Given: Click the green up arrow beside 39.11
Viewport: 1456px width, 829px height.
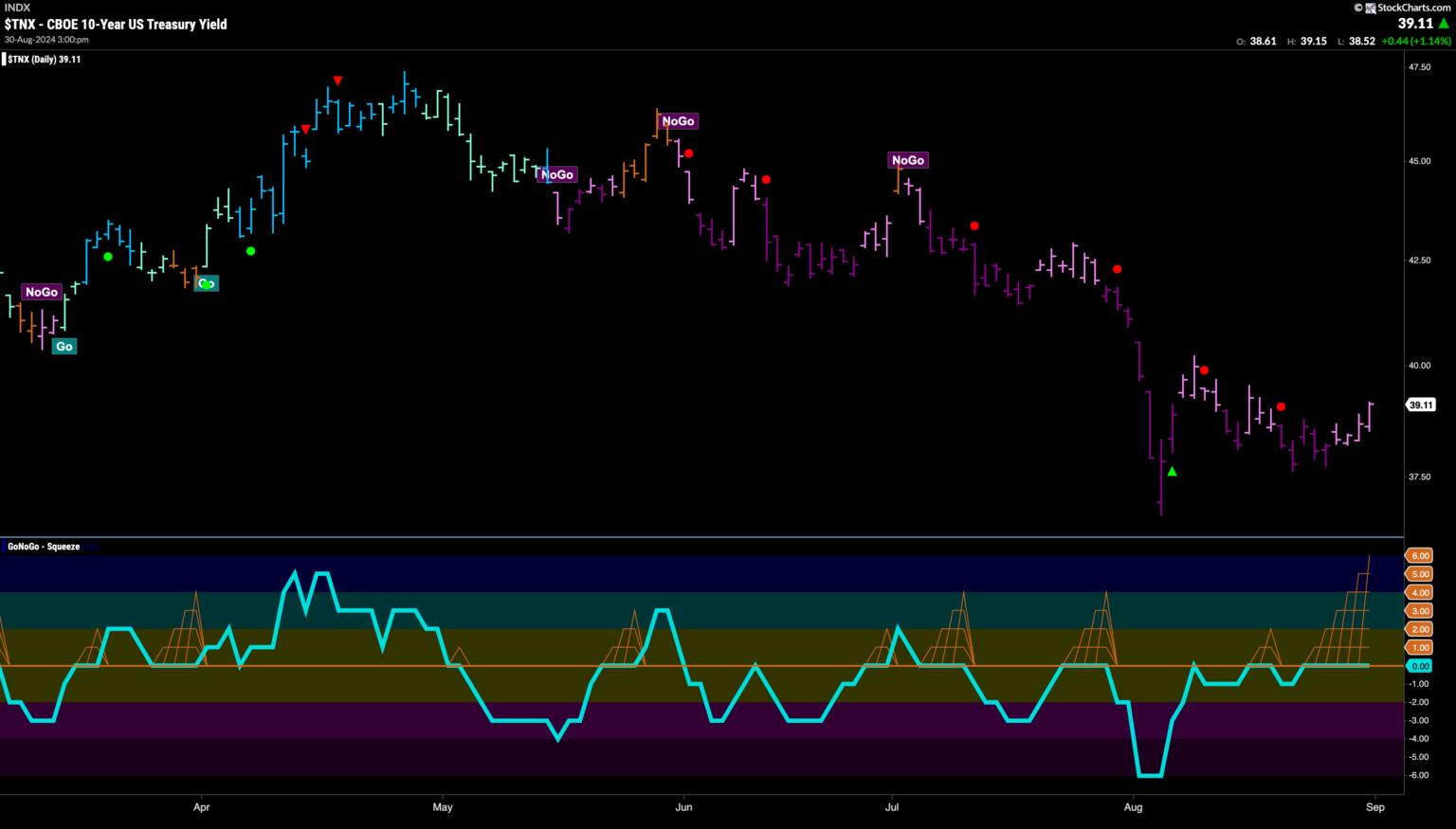Looking at the screenshot, I should [1444, 24].
